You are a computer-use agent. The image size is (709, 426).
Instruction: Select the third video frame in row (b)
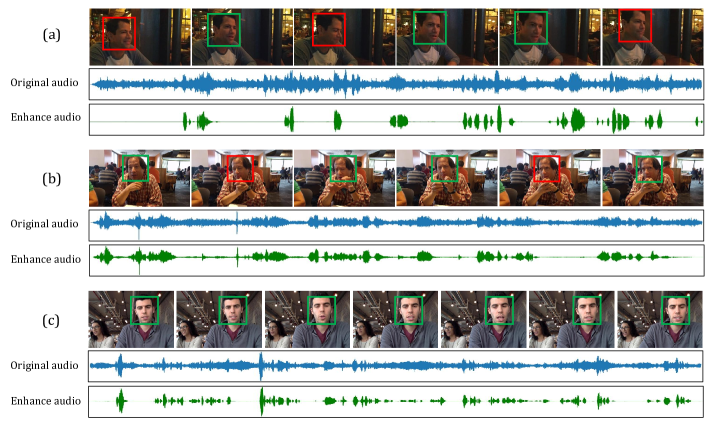point(345,178)
